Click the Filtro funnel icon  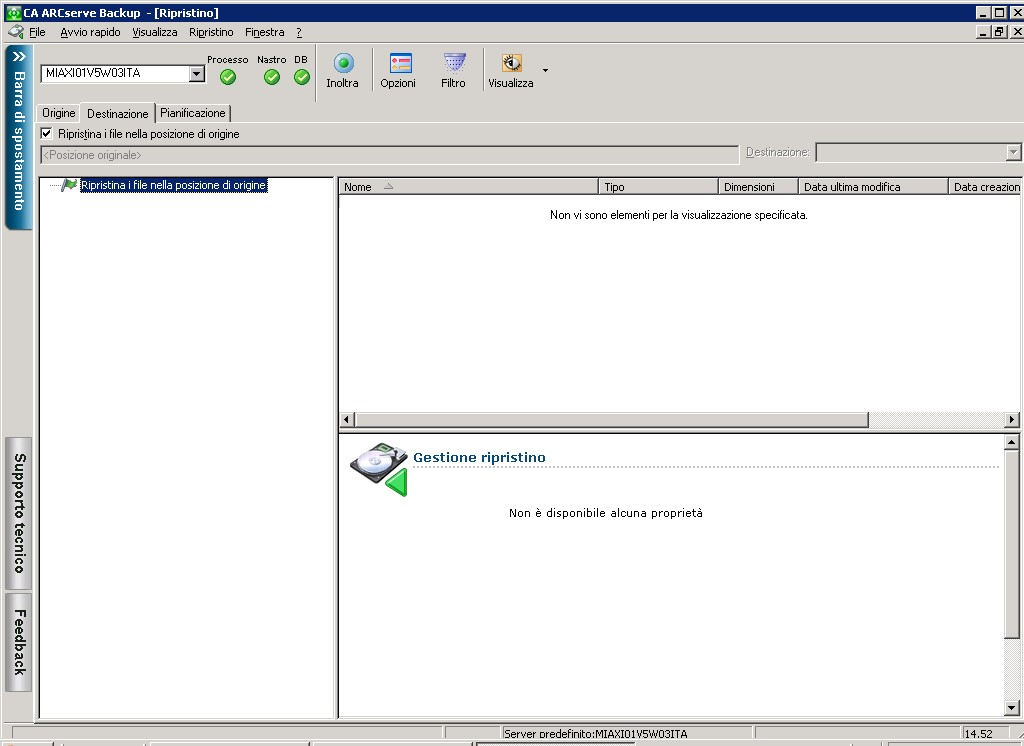(454, 64)
